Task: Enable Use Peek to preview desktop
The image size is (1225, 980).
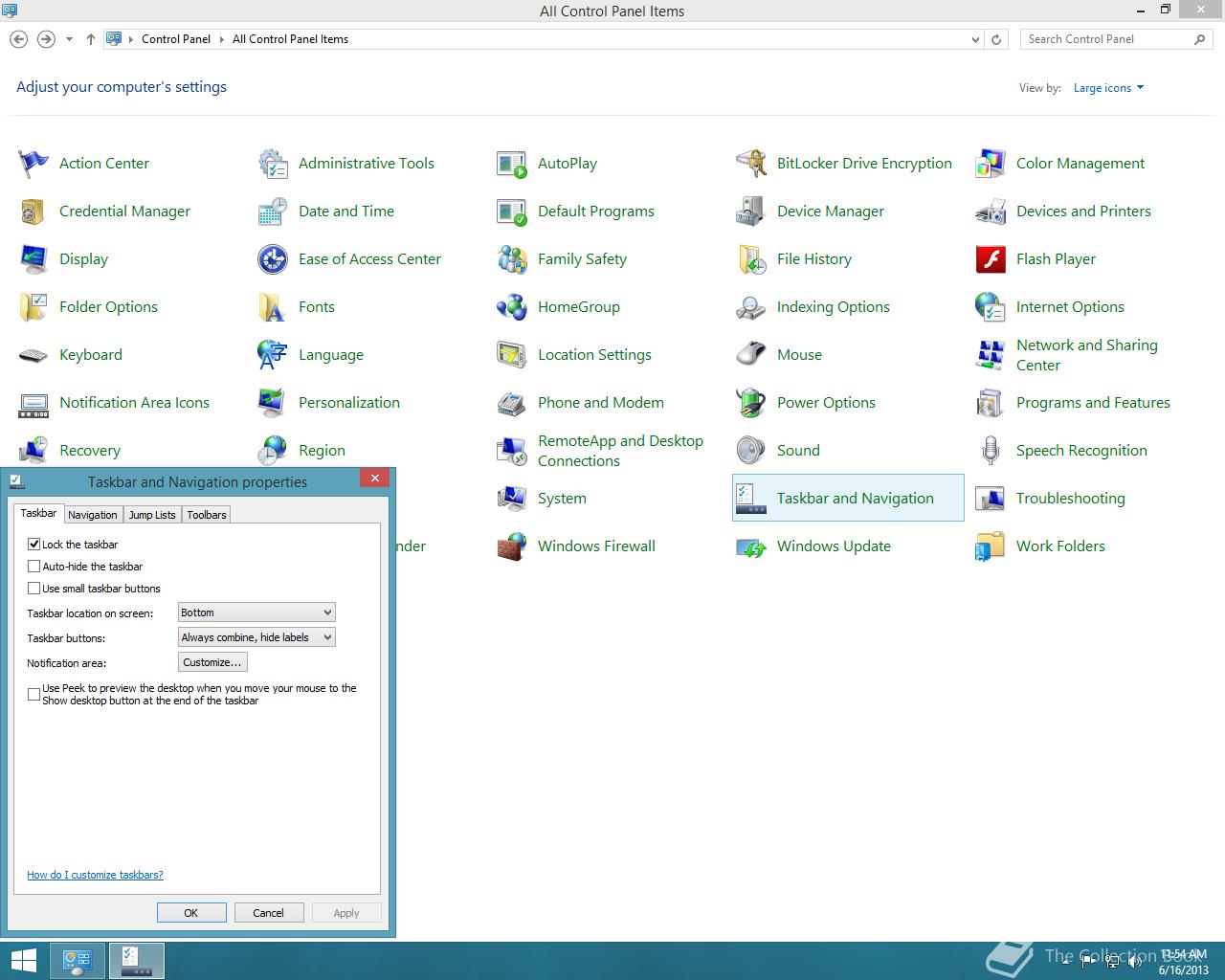Action: pyautogui.click(x=34, y=694)
